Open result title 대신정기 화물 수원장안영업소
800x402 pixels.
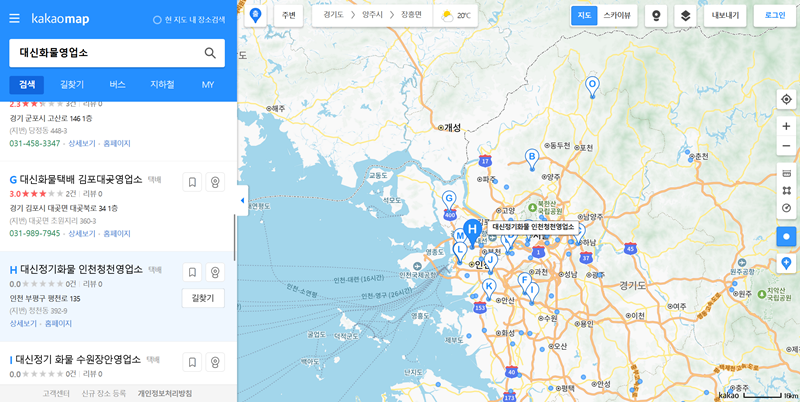pyautogui.click(x=78, y=360)
